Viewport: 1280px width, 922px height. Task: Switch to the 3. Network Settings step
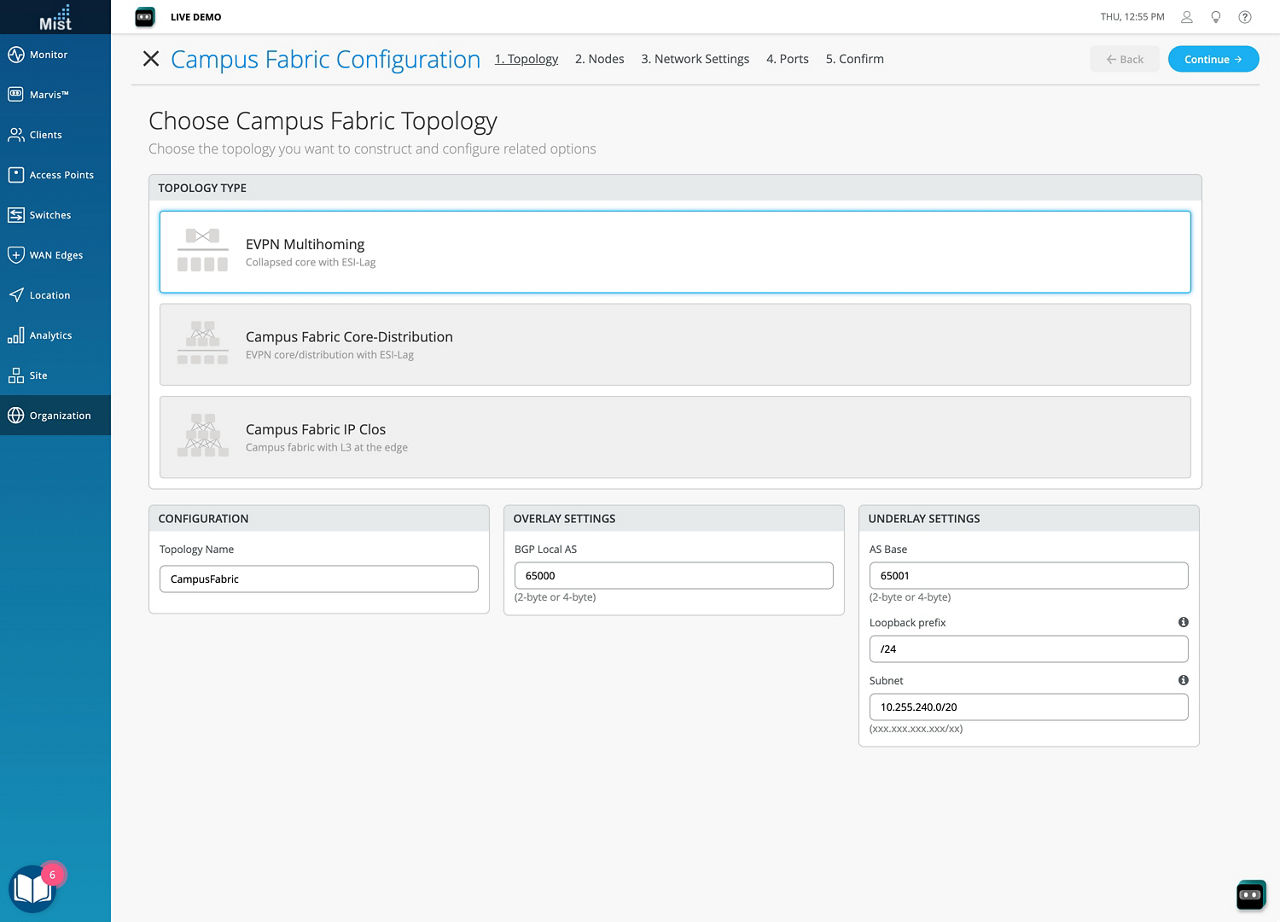695,59
